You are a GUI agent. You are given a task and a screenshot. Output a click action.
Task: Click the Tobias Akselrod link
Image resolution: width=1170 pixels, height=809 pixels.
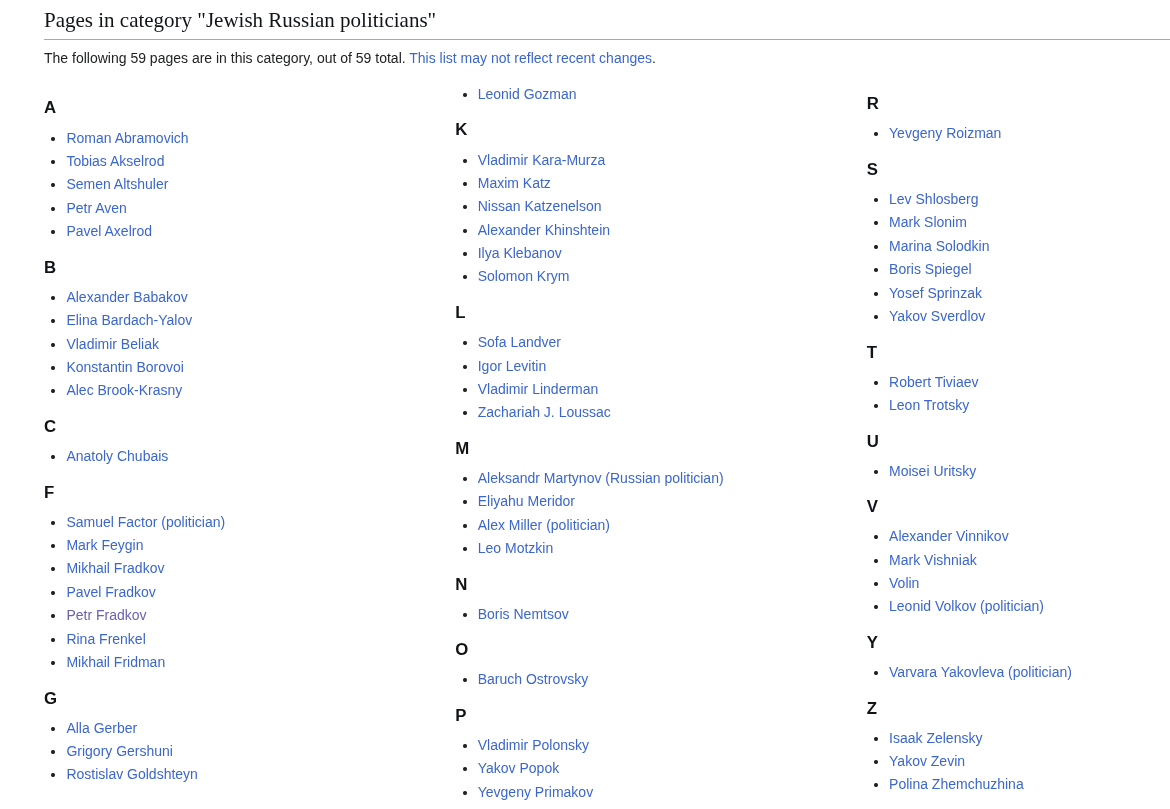click(x=115, y=161)
